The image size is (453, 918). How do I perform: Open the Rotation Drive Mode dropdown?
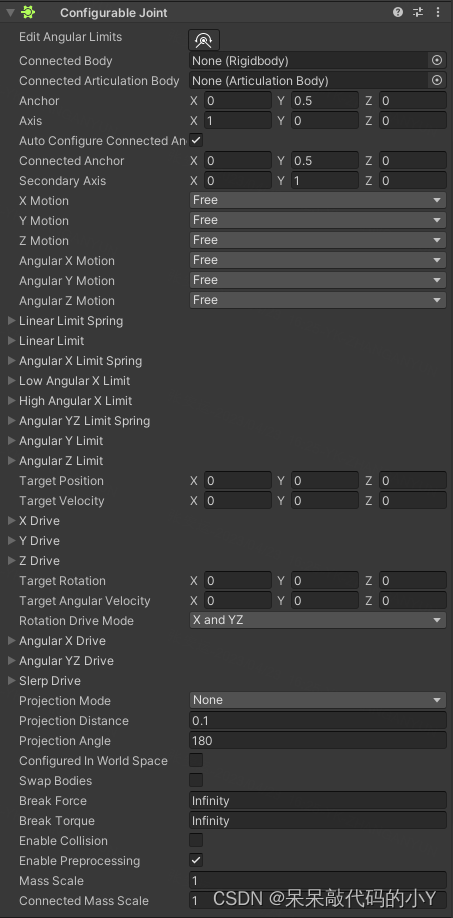[x=318, y=620]
